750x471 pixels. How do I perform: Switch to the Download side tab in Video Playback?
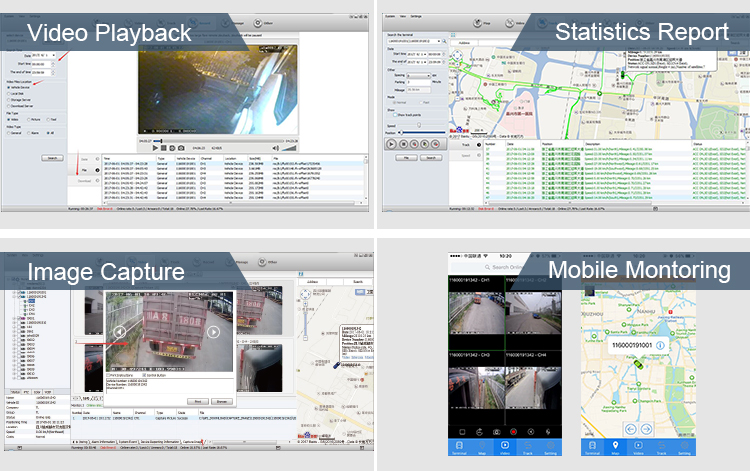tap(84, 181)
